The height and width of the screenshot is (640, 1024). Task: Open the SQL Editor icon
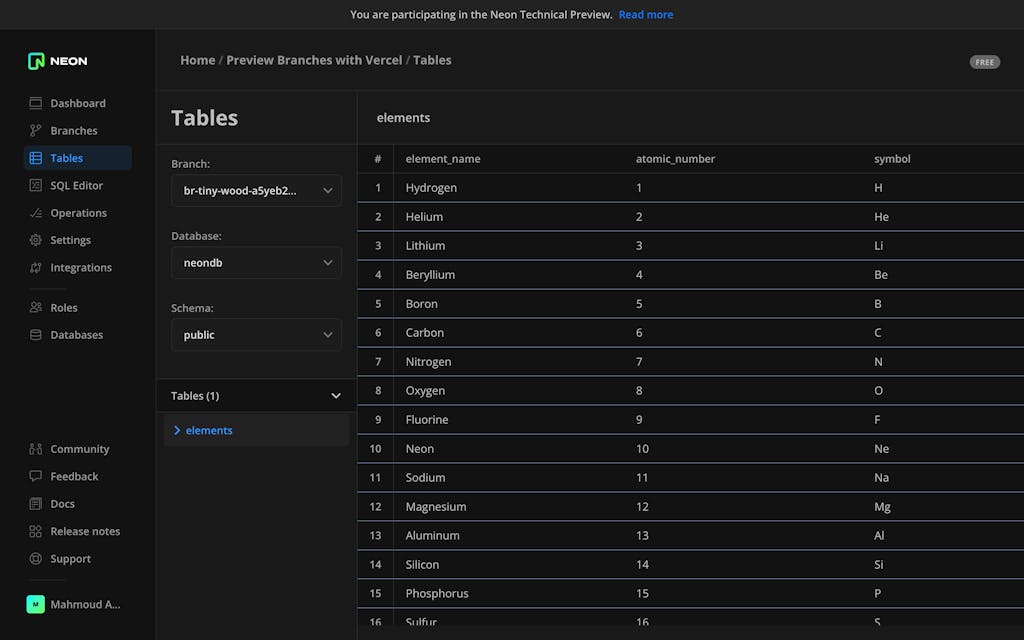click(36, 186)
